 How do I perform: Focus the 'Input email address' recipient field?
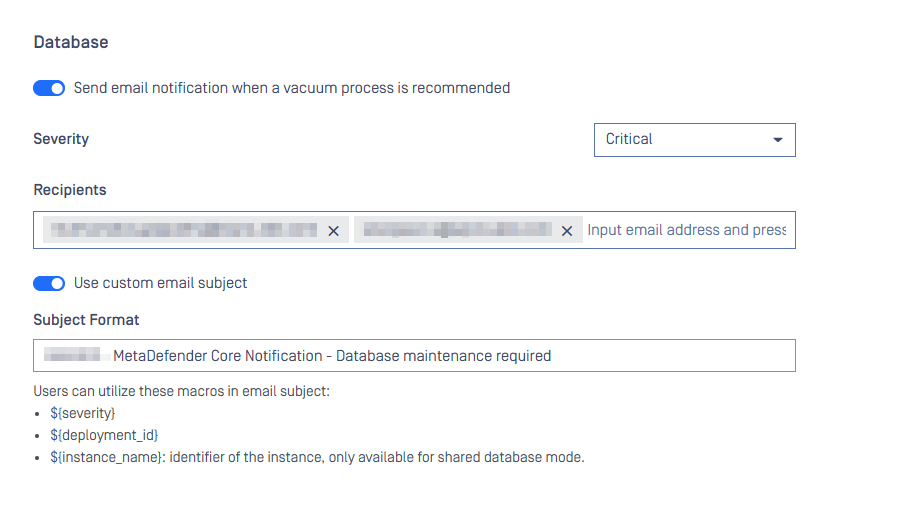point(686,230)
